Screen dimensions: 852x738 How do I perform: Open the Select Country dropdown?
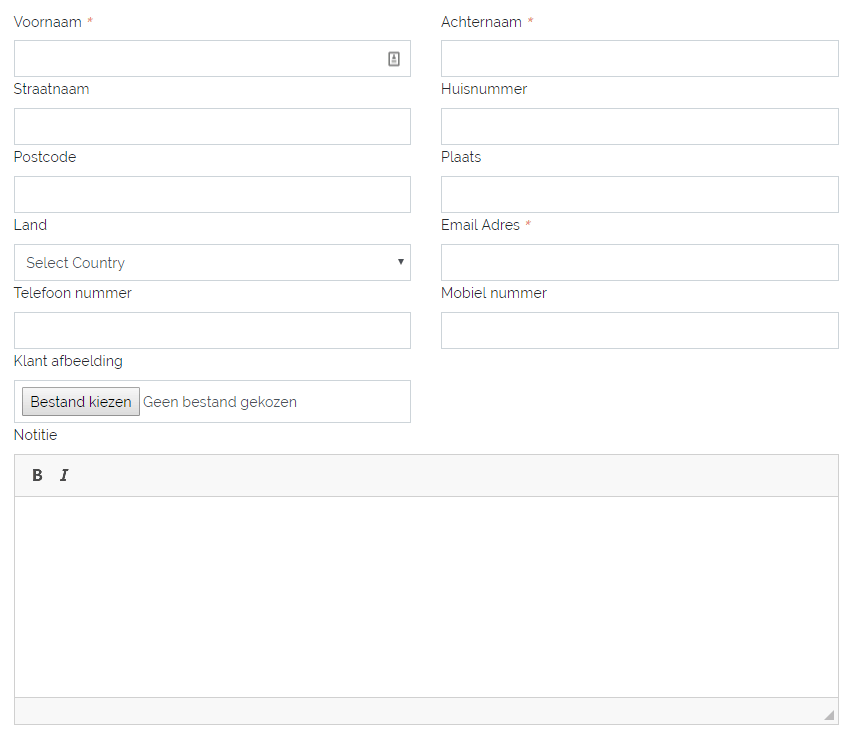coord(212,262)
